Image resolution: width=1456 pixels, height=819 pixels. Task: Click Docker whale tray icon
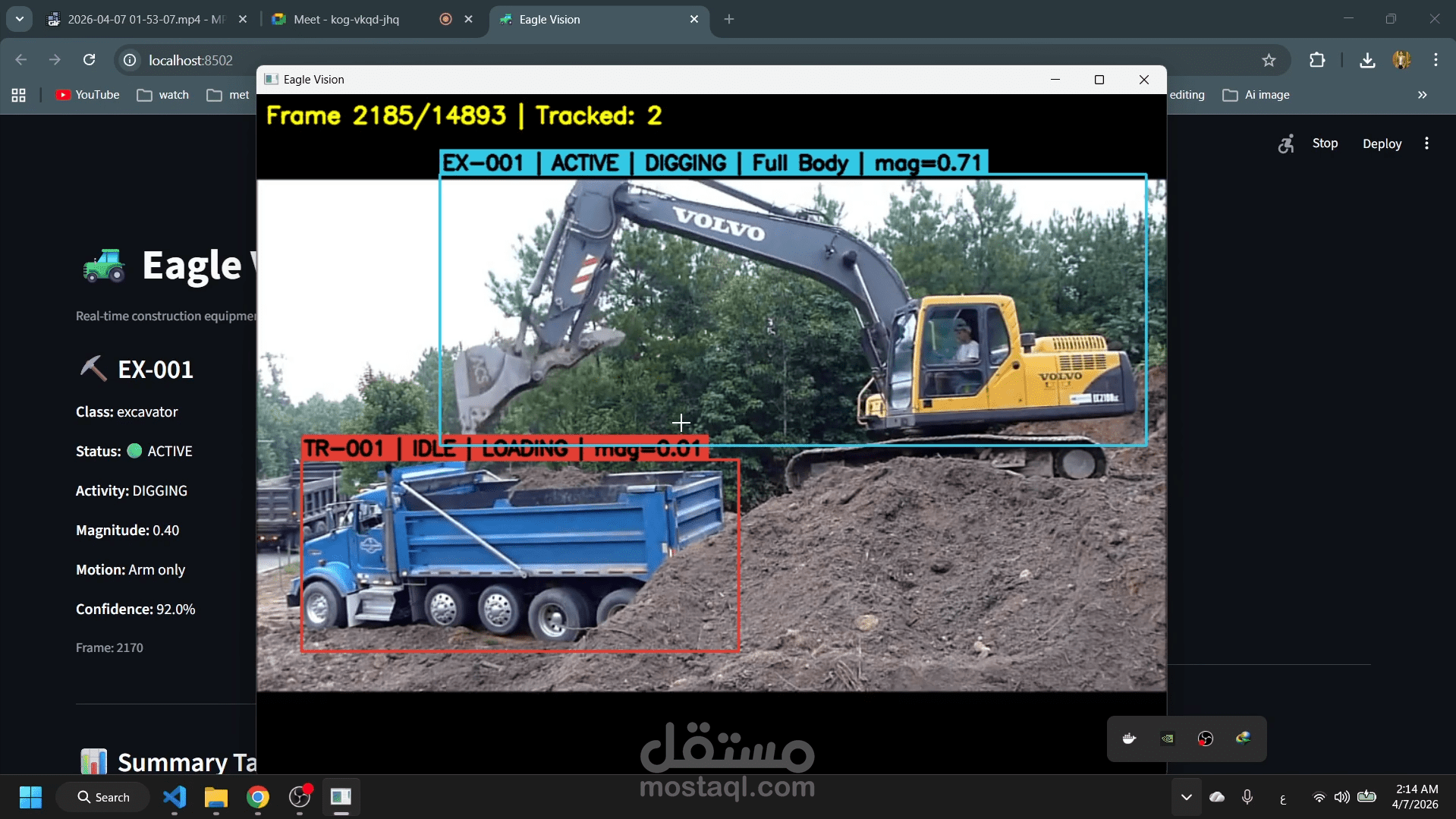click(x=1129, y=739)
